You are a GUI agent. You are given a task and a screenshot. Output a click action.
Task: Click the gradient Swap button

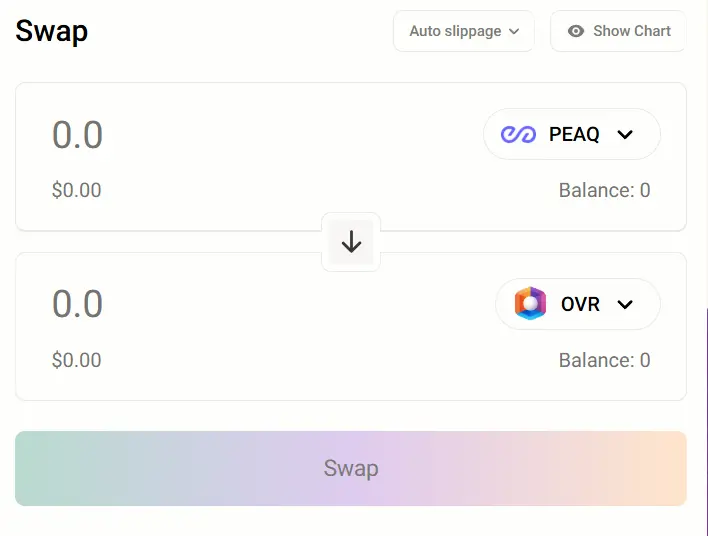pyautogui.click(x=351, y=468)
